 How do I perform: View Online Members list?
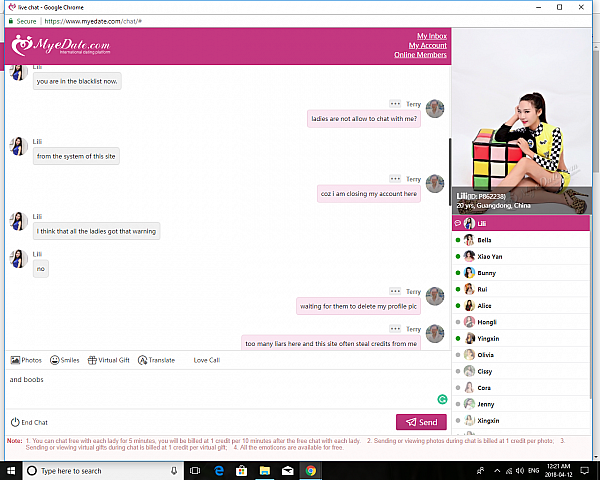(x=420, y=55)
